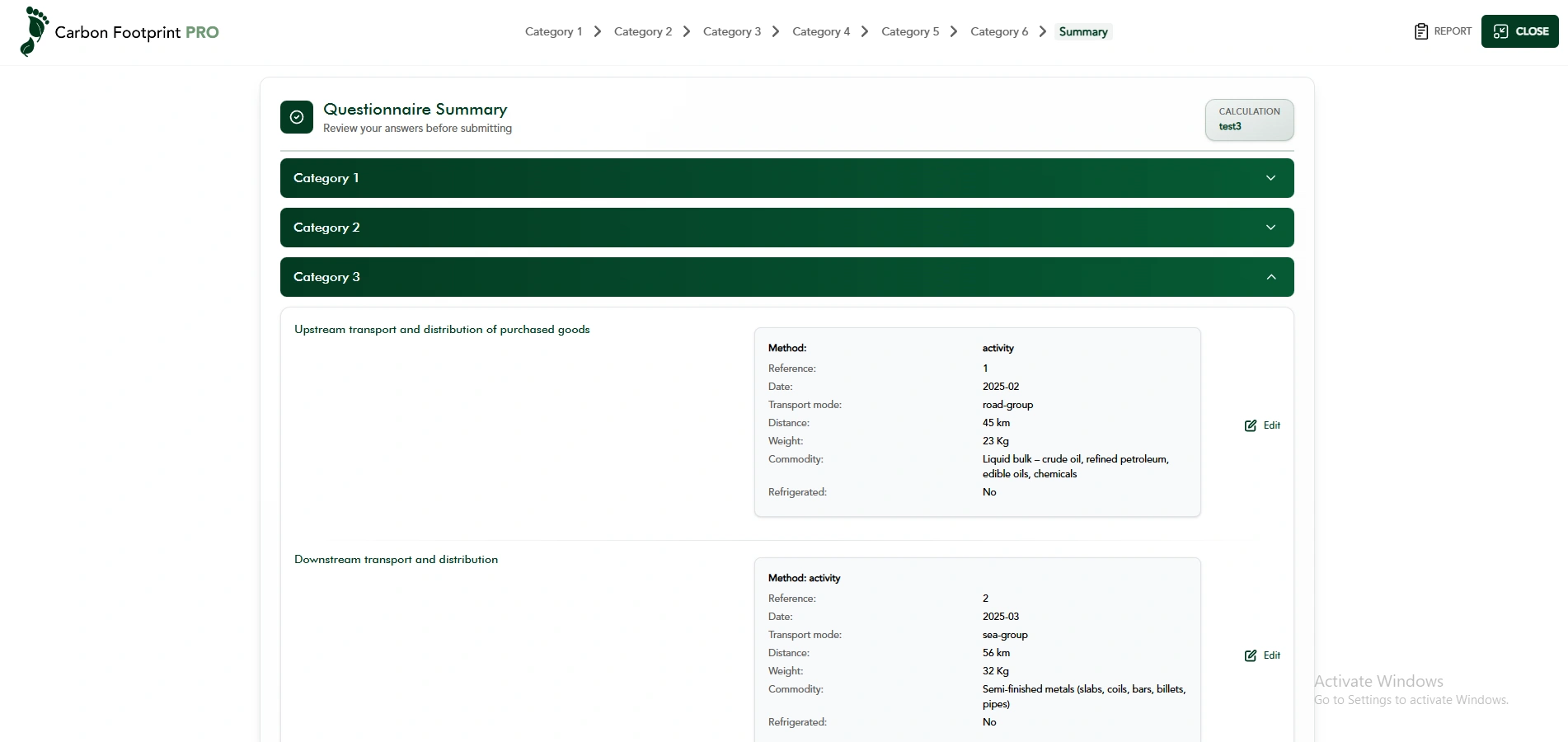Click the chevron arrow after Category 6 breadcrumb

click(x=1043, y=31)
